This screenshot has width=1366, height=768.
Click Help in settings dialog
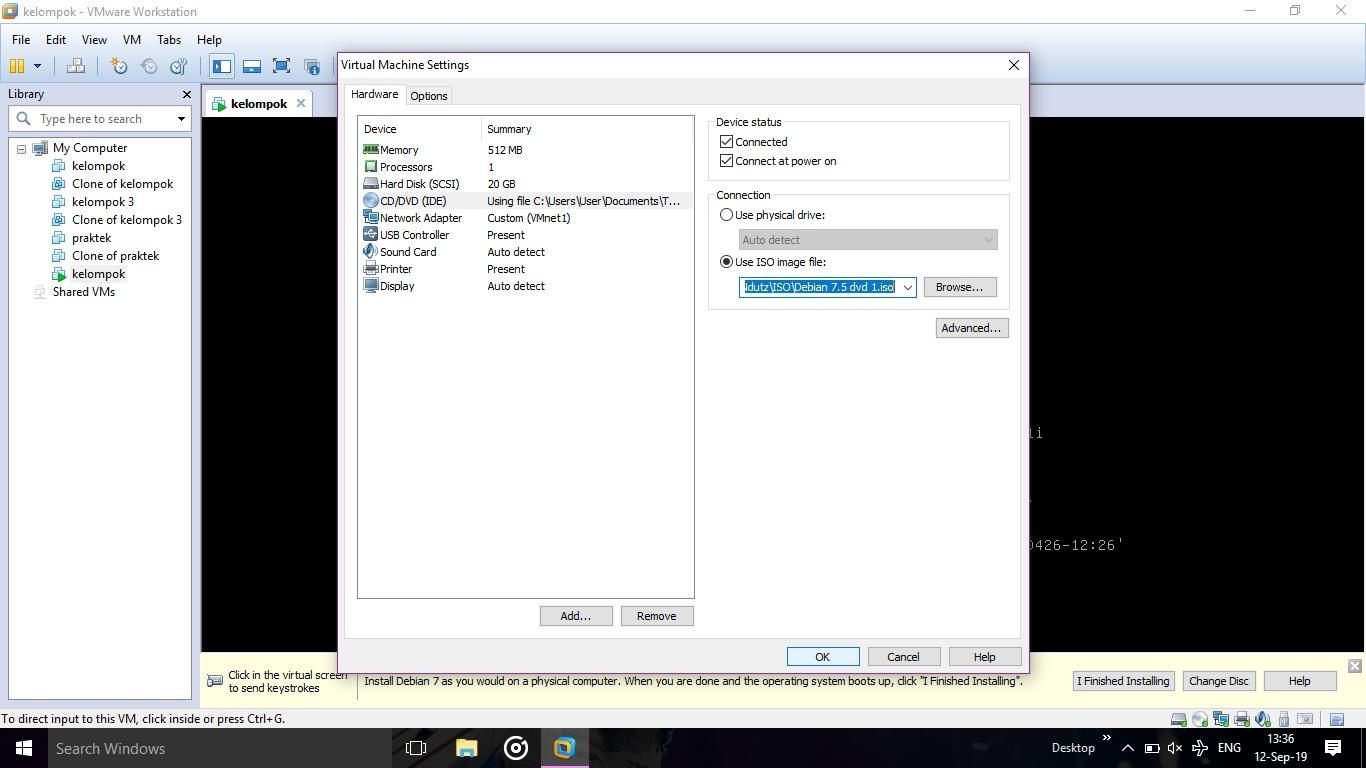coord(984,657)
